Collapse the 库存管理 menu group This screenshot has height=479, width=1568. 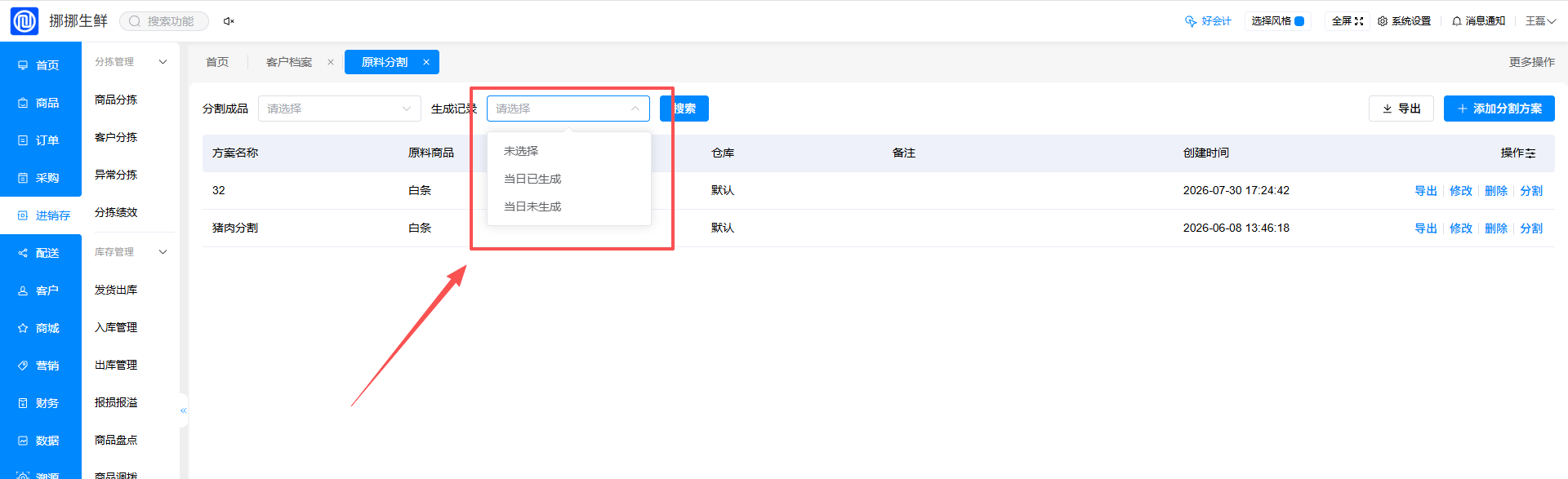(163, 252)
